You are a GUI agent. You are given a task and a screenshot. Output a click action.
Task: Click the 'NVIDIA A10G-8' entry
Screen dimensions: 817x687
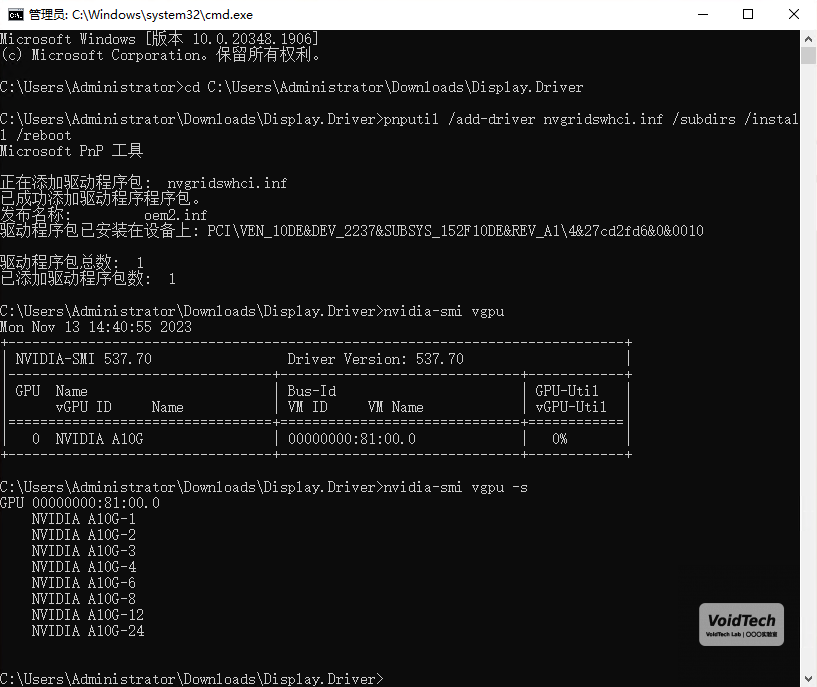tap(84, 599)
